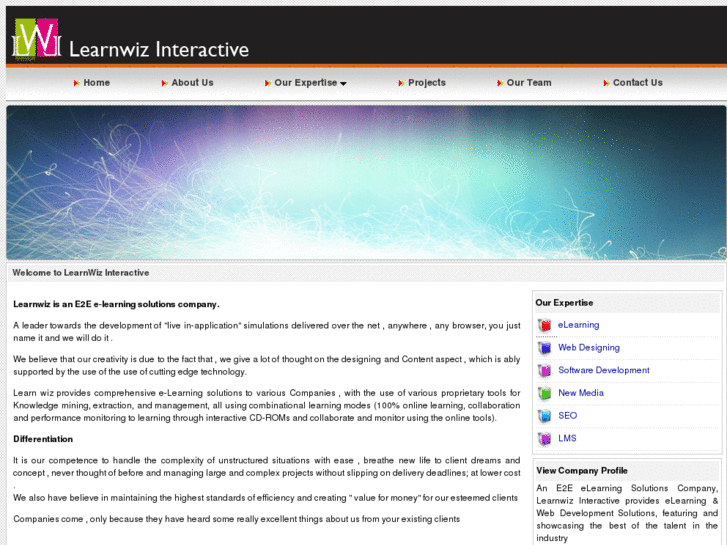The width and height of the screenshot is (727, 545).
Task: Follow the Software Development link
Action: point(604,370)
